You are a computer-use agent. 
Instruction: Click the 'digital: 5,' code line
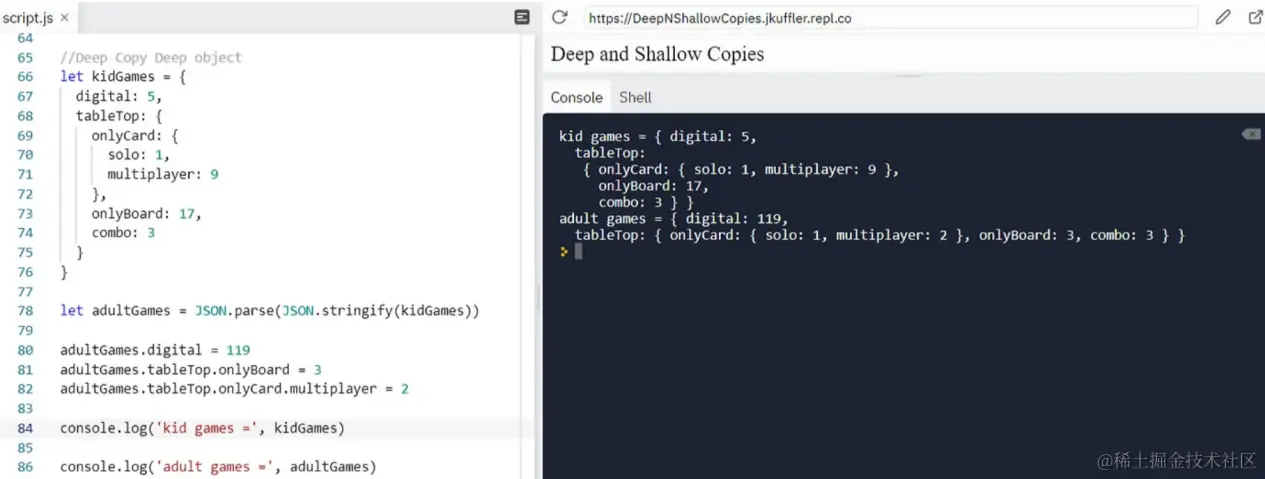[119, 96]
